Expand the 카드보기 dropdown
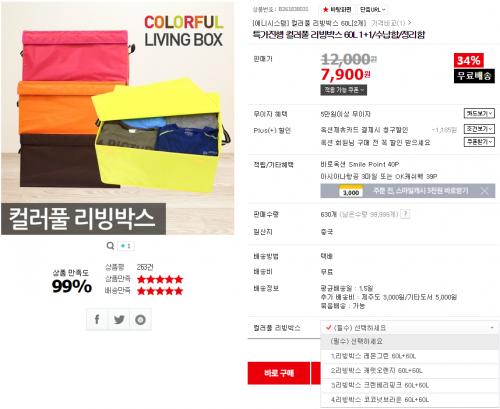Screen dimensions: 500x409 [479, 114]
